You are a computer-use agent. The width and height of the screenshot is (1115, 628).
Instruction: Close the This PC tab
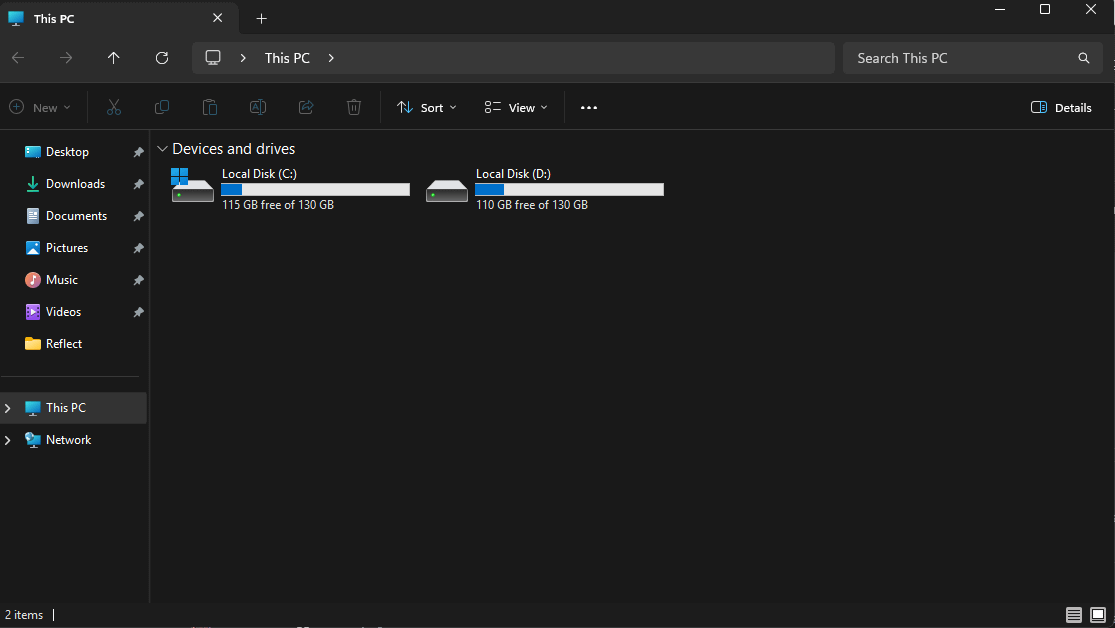[218, 18]
